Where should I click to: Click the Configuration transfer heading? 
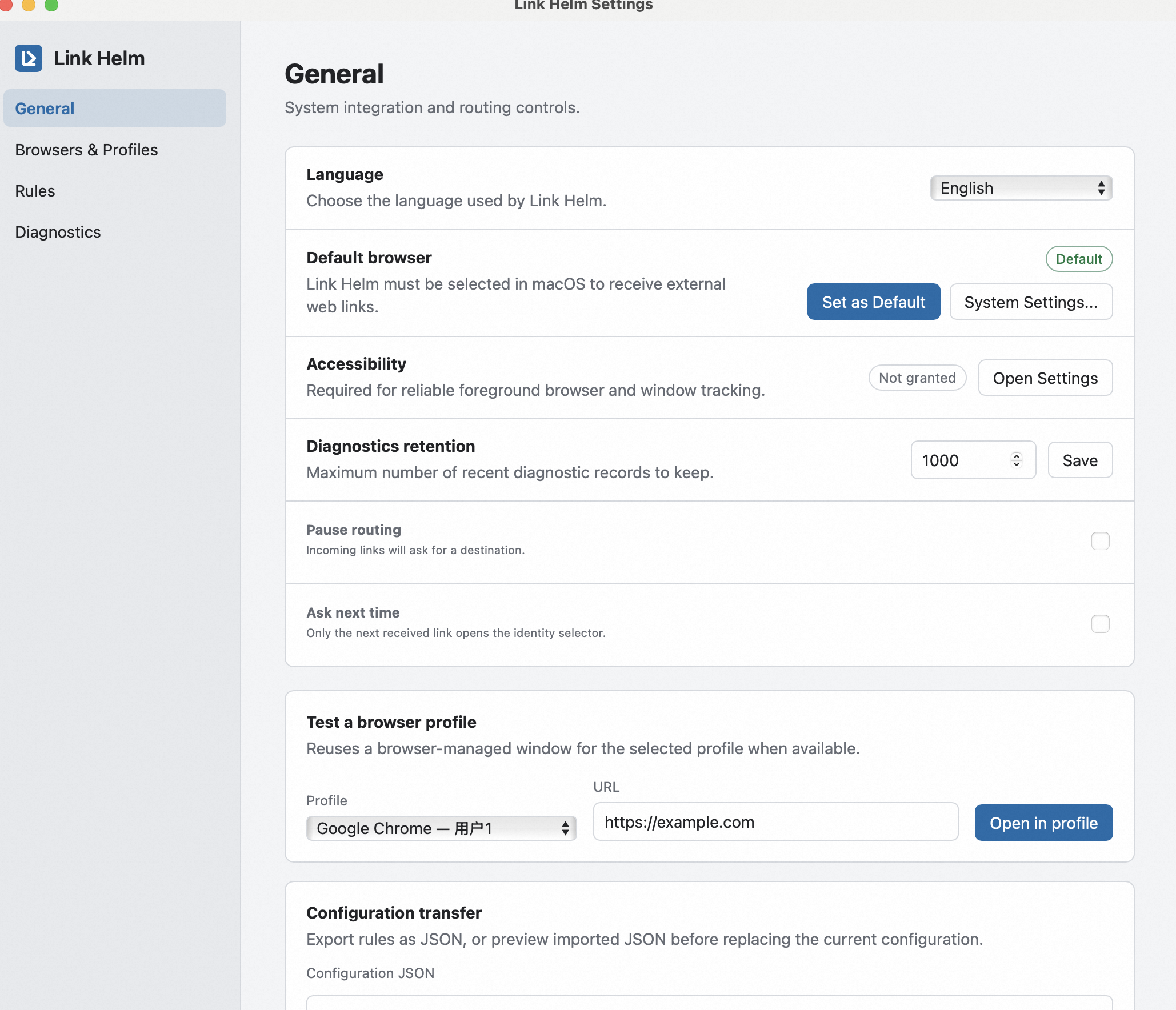pos(394,913)
